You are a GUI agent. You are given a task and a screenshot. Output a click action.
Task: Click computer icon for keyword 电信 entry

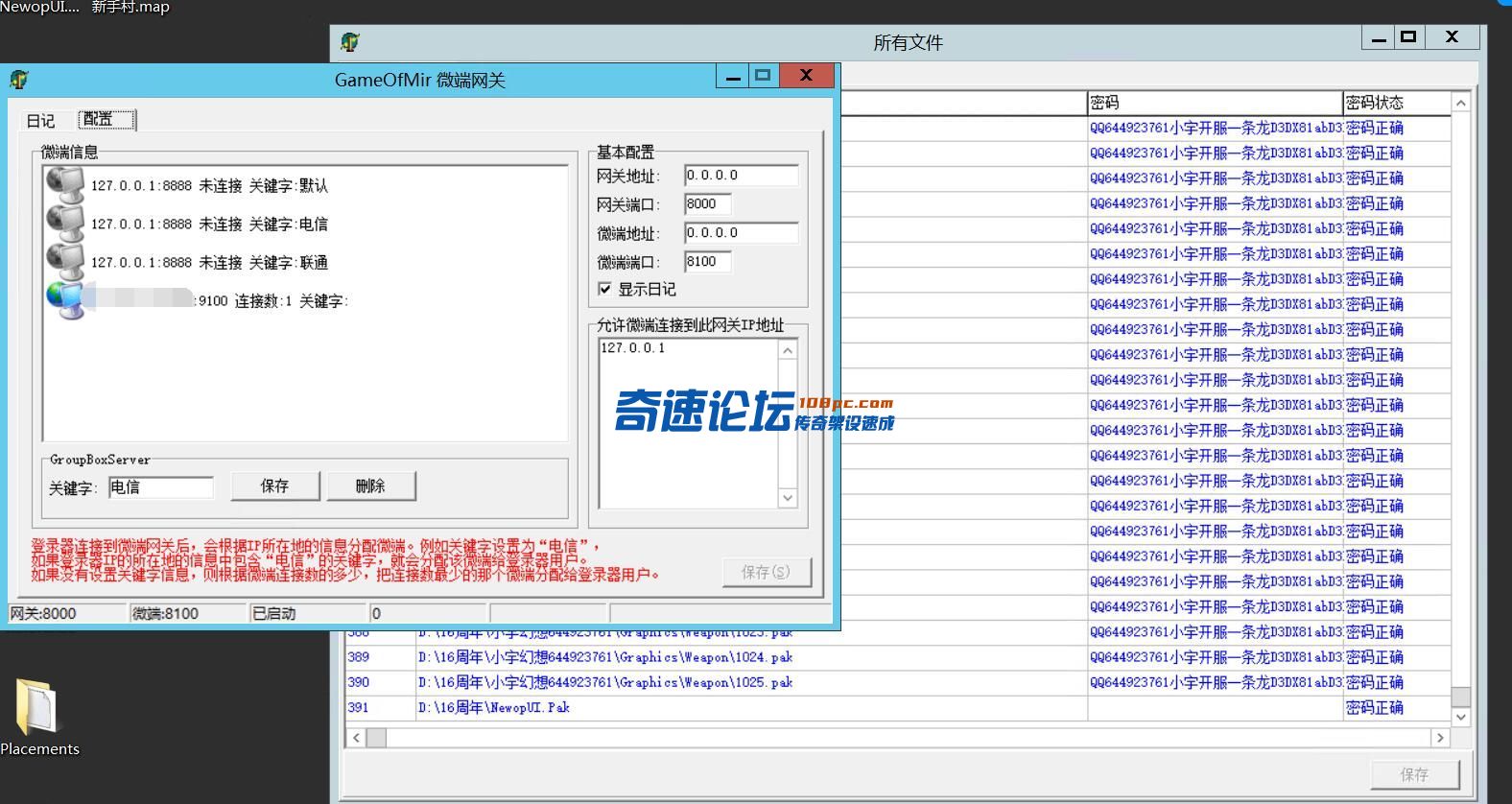[x=65, y=224]
